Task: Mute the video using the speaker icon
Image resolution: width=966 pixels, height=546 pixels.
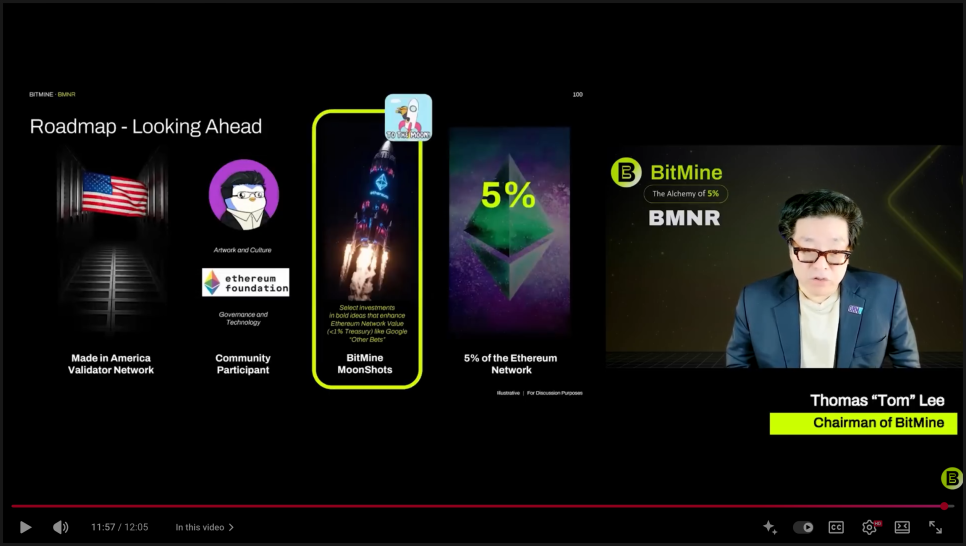Action: click(60, 527)
